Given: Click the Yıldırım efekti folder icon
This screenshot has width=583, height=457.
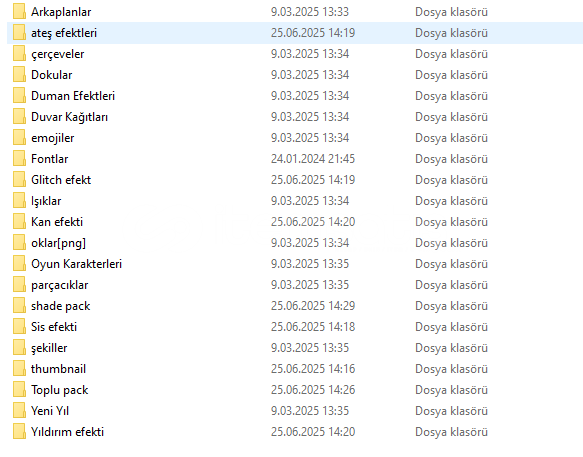Looking at the screenshot, I should point(19,432).
